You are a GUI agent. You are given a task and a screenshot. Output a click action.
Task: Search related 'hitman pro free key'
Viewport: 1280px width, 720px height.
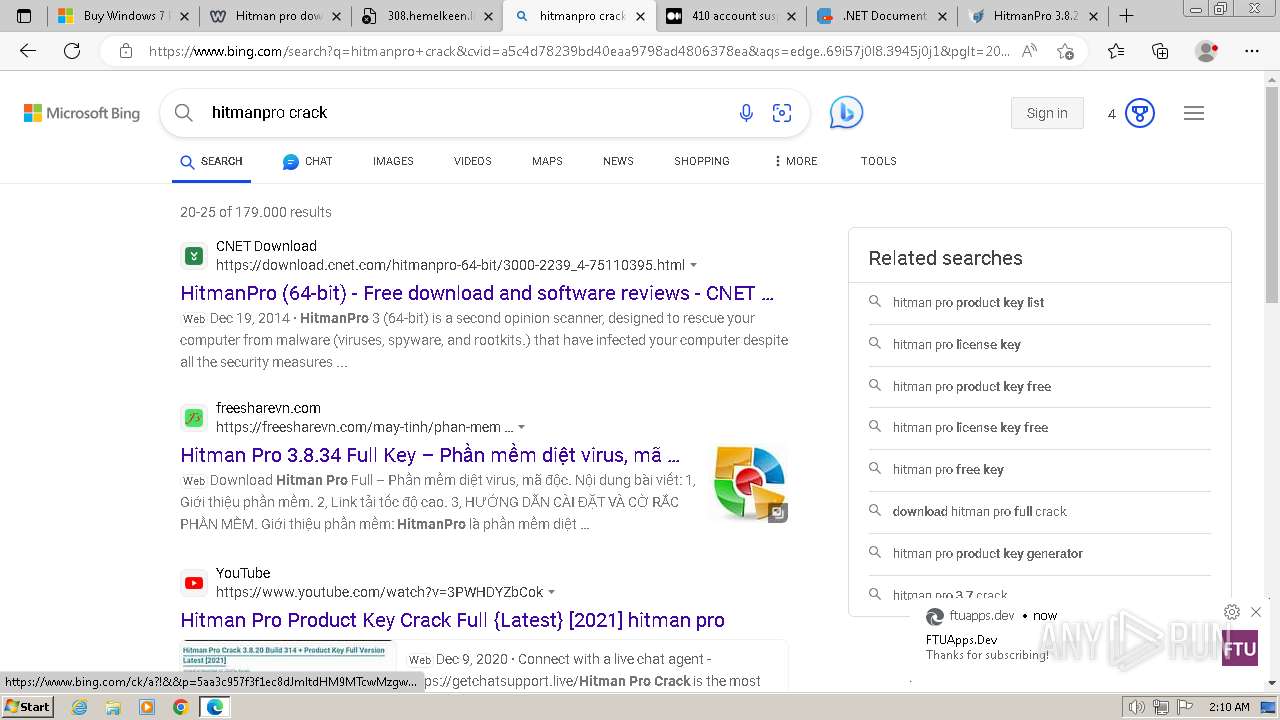coord(948,469)
